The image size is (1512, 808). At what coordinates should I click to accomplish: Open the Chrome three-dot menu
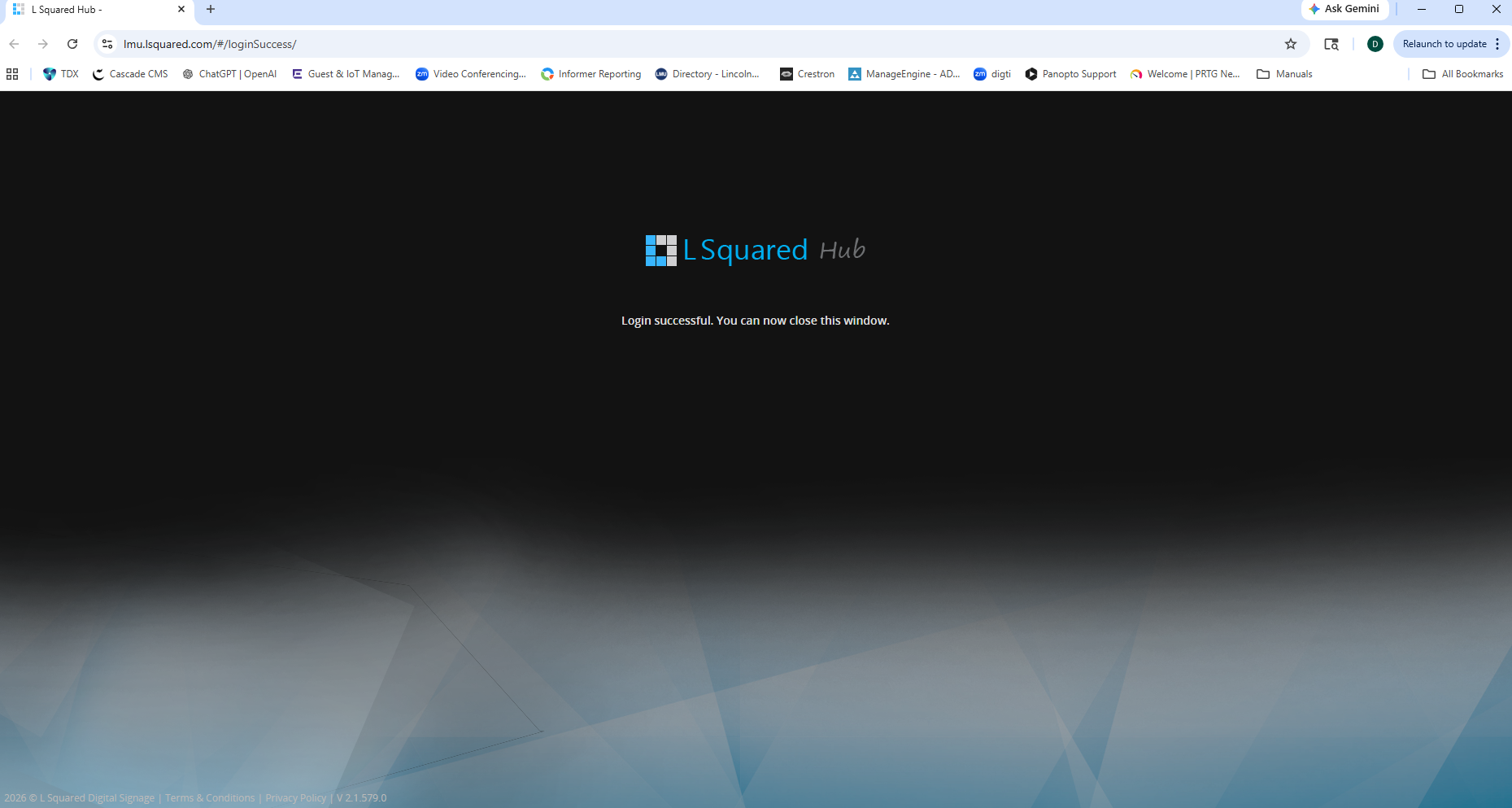(x=1497, y=44)
